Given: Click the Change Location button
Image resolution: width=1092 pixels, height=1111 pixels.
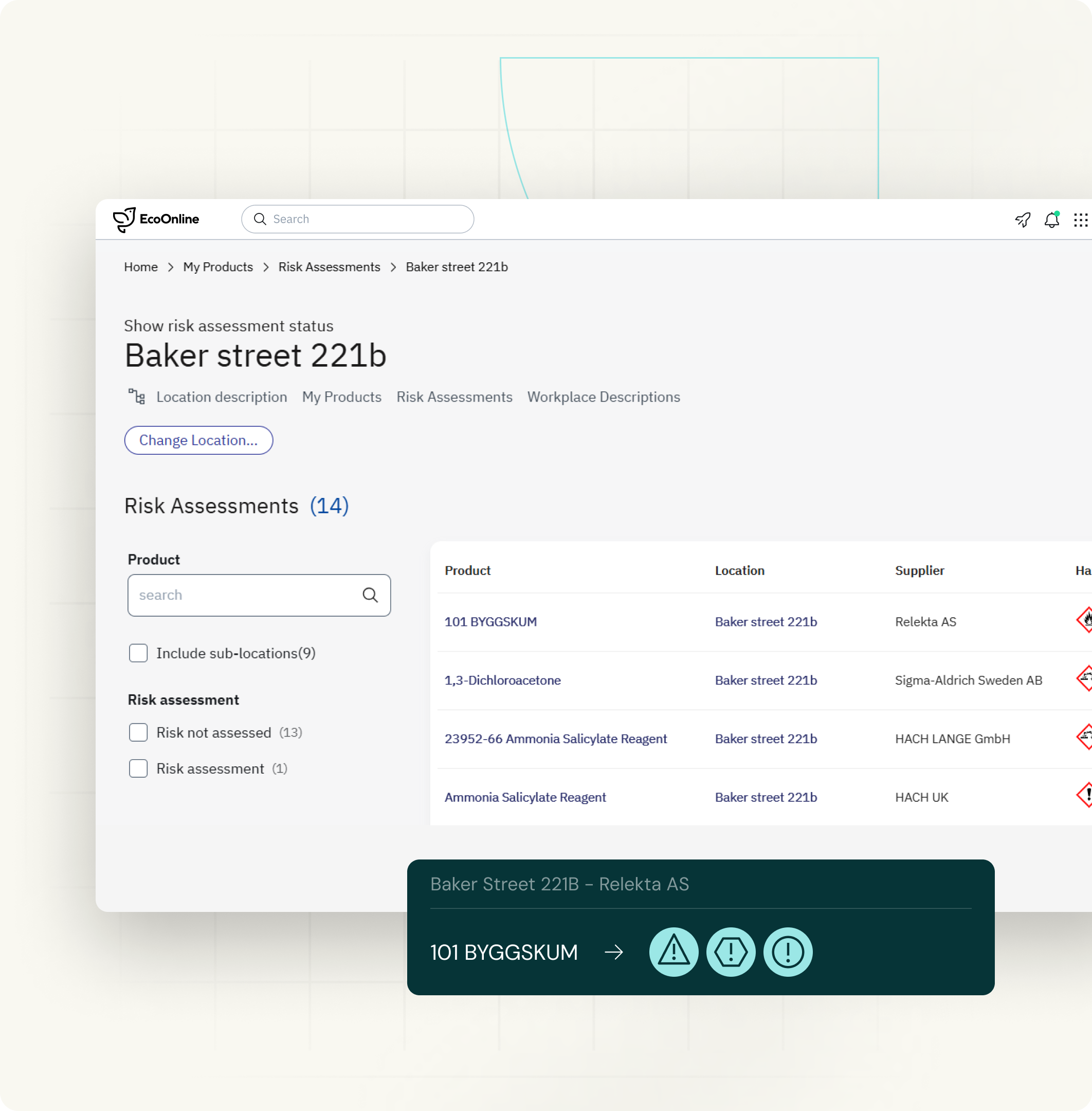Looking at the screenshot, I should 198,440.
